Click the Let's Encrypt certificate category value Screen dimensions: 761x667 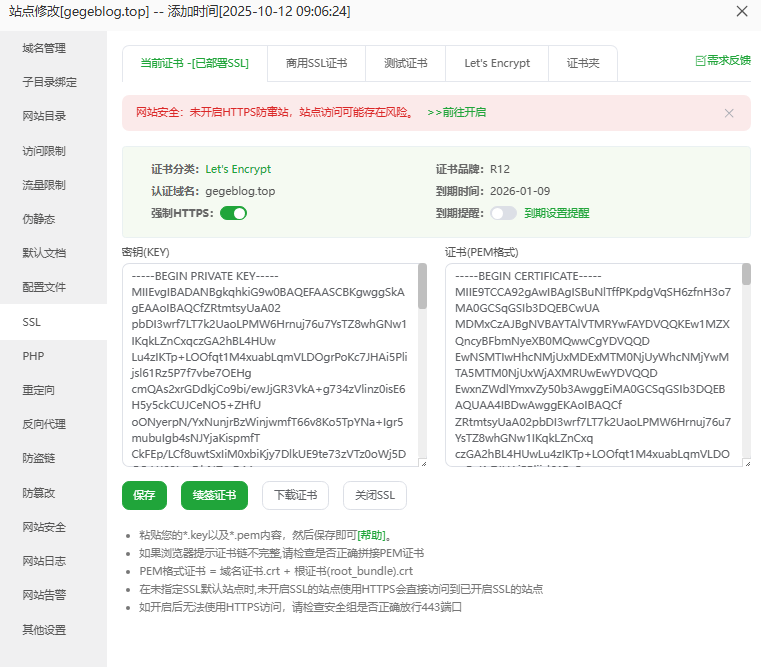pos(238,169)
